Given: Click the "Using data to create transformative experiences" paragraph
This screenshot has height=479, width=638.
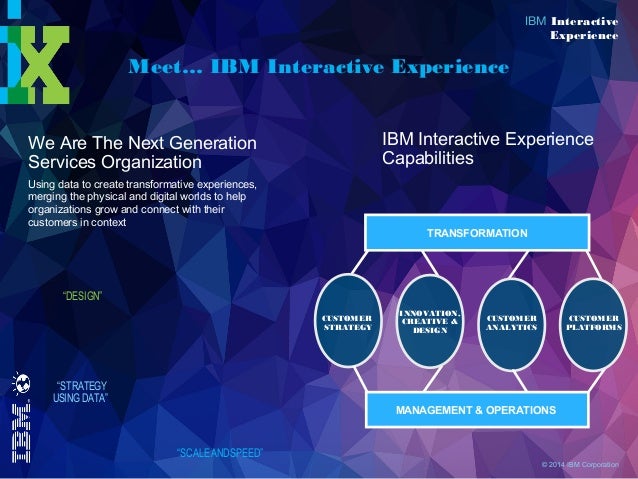Looking at the screenshot, I should pyautogui.click(x=142, y=203).
